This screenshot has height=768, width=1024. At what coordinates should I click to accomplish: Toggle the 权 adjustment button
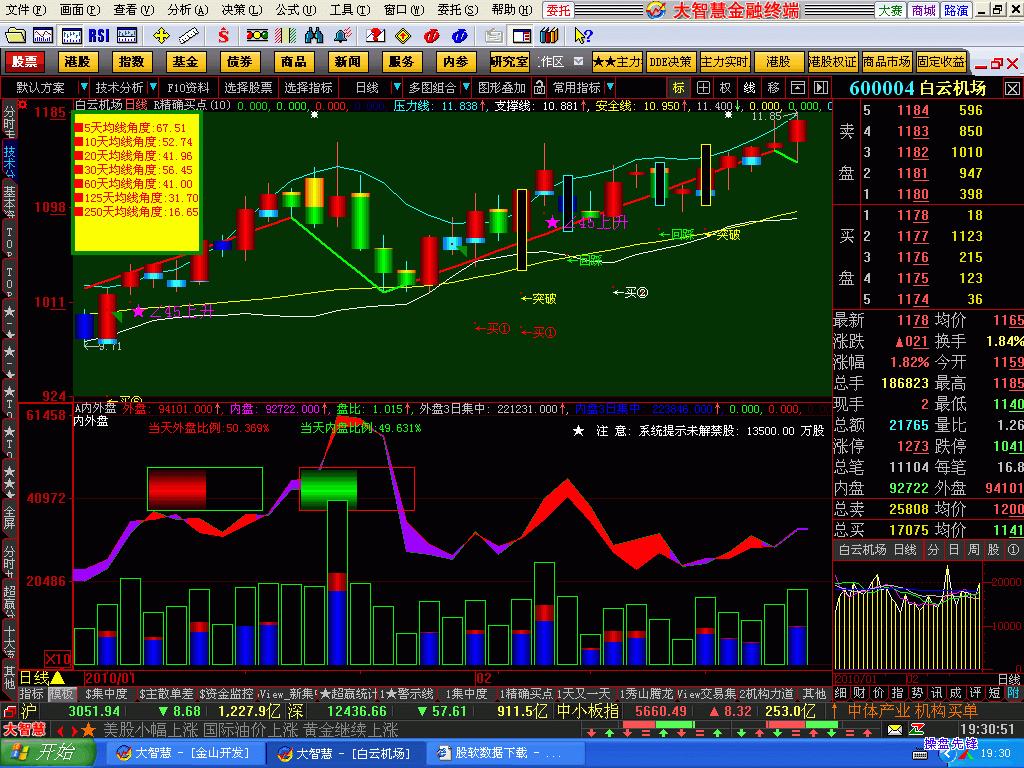click(726, 88)
